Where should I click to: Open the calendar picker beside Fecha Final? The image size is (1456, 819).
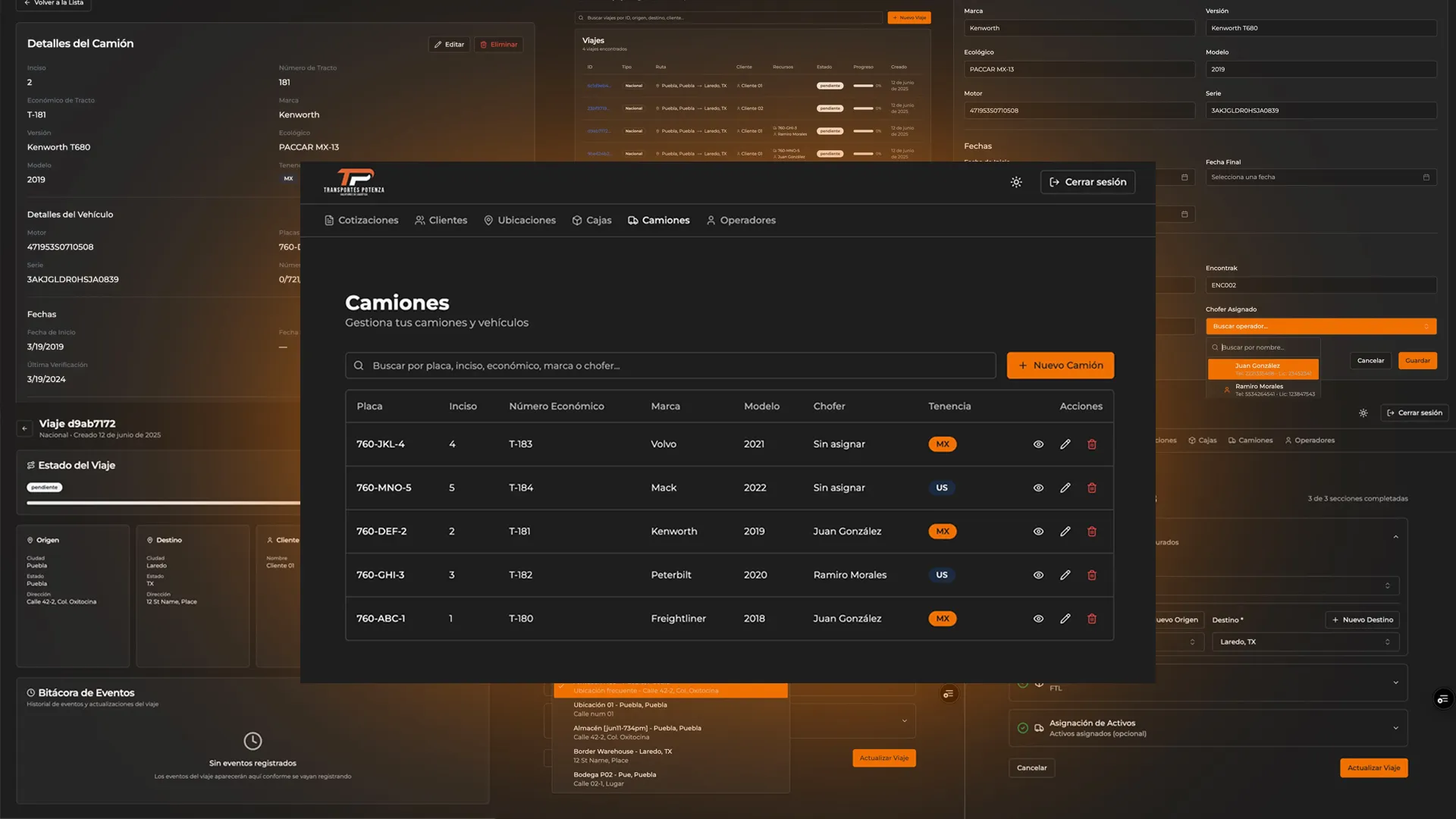pyautogui.click(x=1426, y=177)
